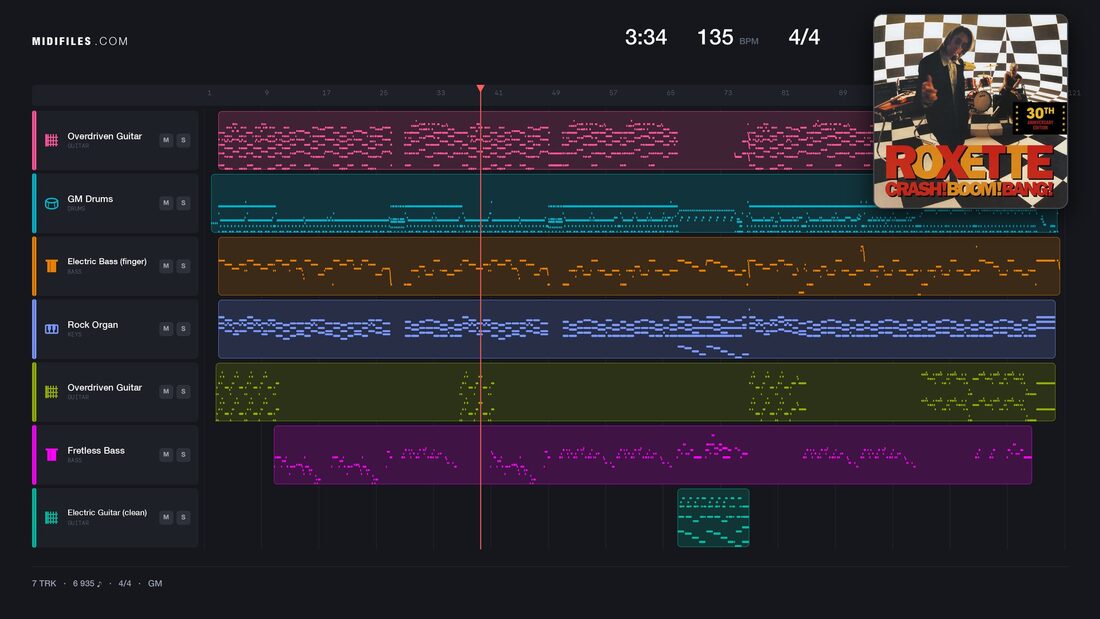The height and width of the screenshot is (619, 1100).
Task: Click the blue Rock Organ note clip
Action: tap(637, 329)
